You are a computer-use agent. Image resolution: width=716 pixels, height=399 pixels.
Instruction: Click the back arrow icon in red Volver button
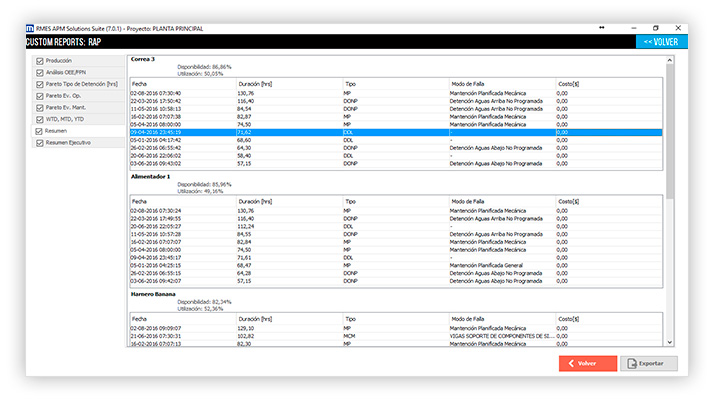(x=571, y=363)
